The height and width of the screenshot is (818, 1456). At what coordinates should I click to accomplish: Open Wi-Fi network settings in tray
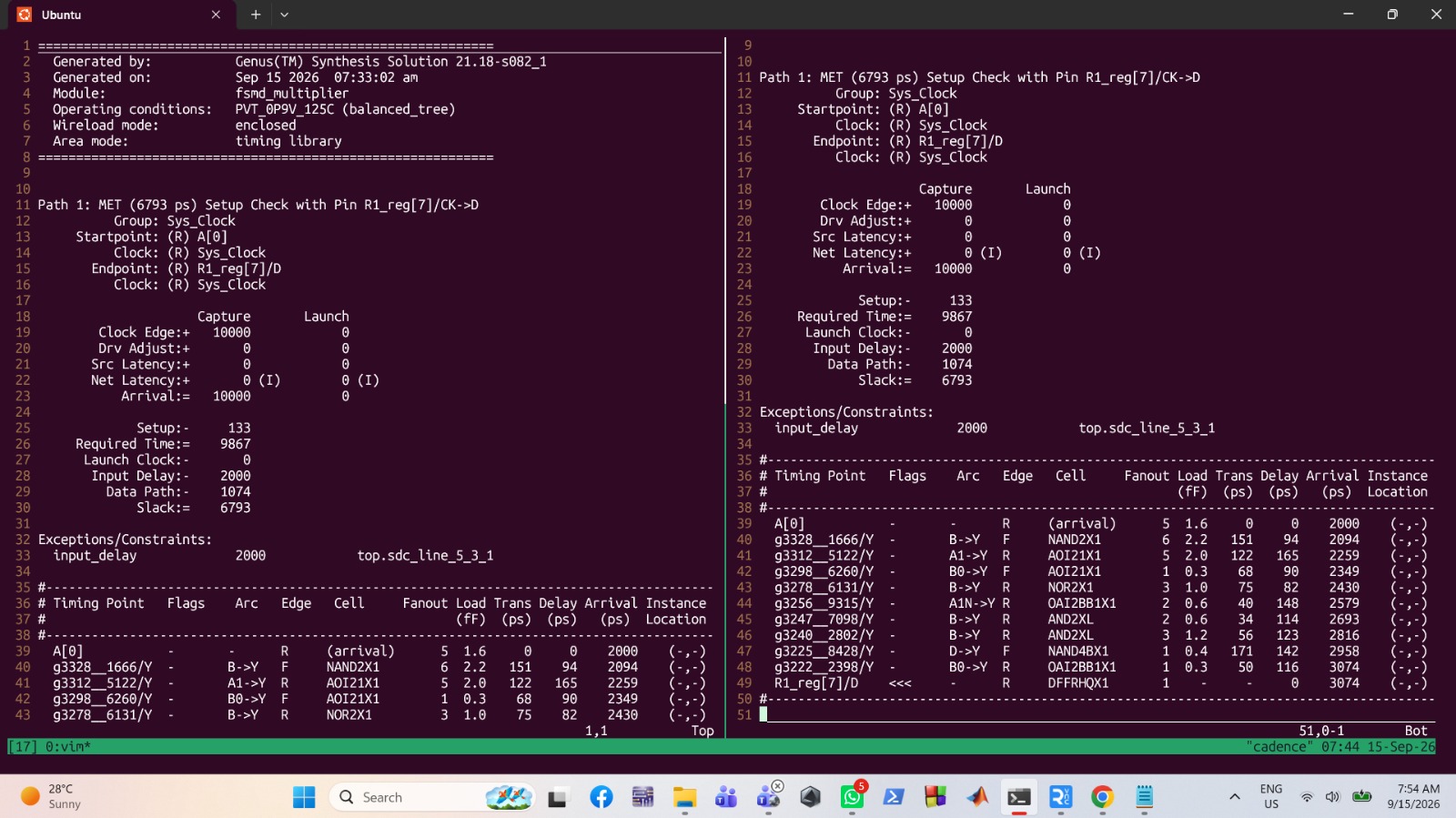click(x=1307, y=797)
